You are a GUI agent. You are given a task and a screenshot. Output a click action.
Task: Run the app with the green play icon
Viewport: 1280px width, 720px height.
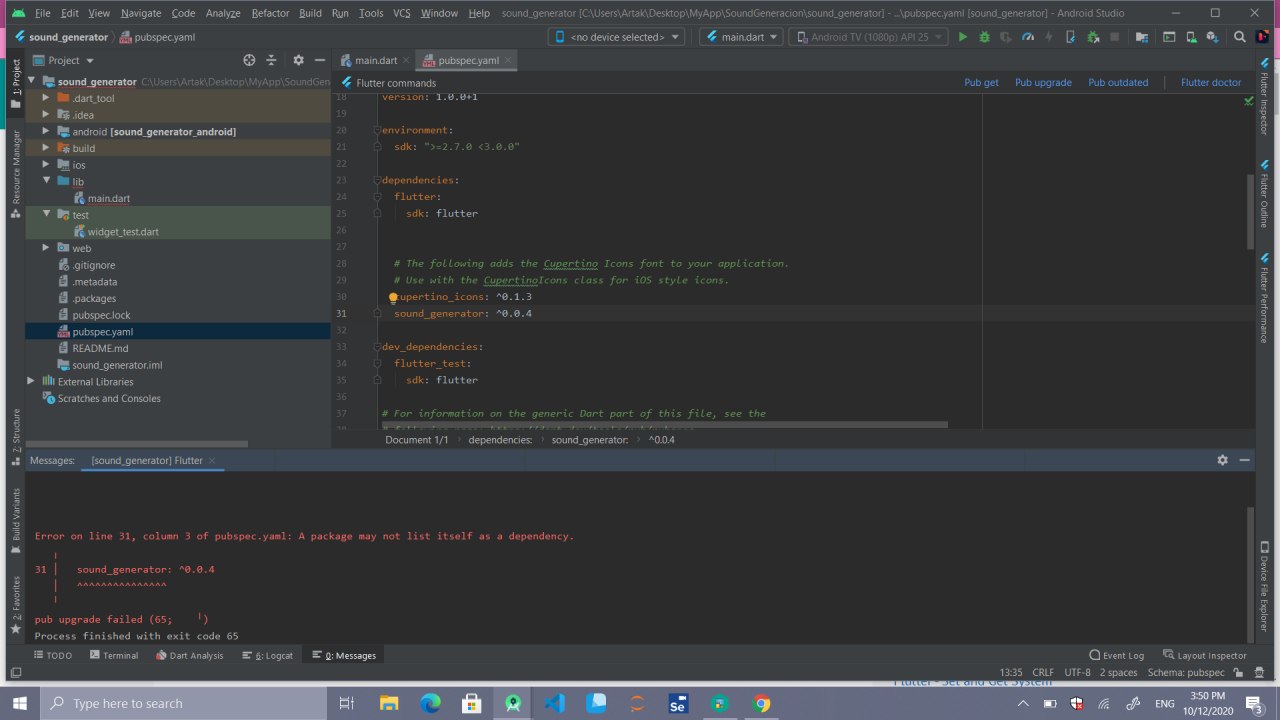coord(963,37)
